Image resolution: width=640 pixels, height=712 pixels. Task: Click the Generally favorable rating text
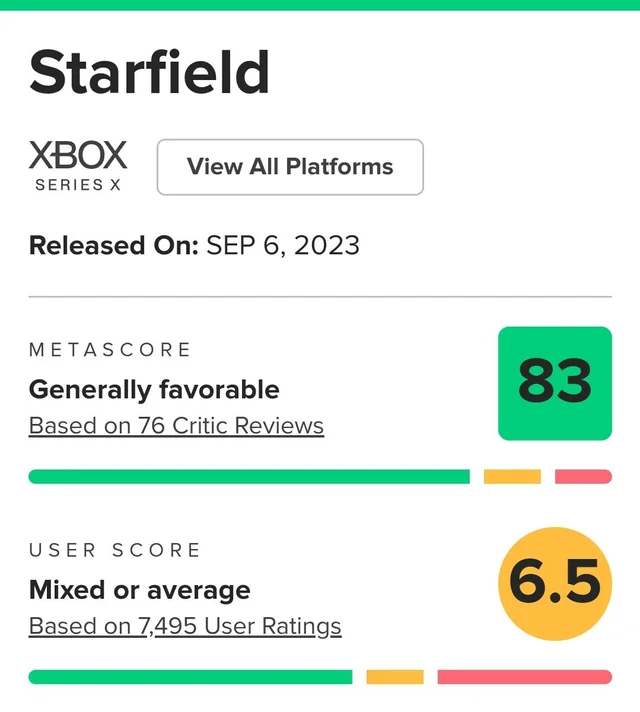[x=154, y=389]
